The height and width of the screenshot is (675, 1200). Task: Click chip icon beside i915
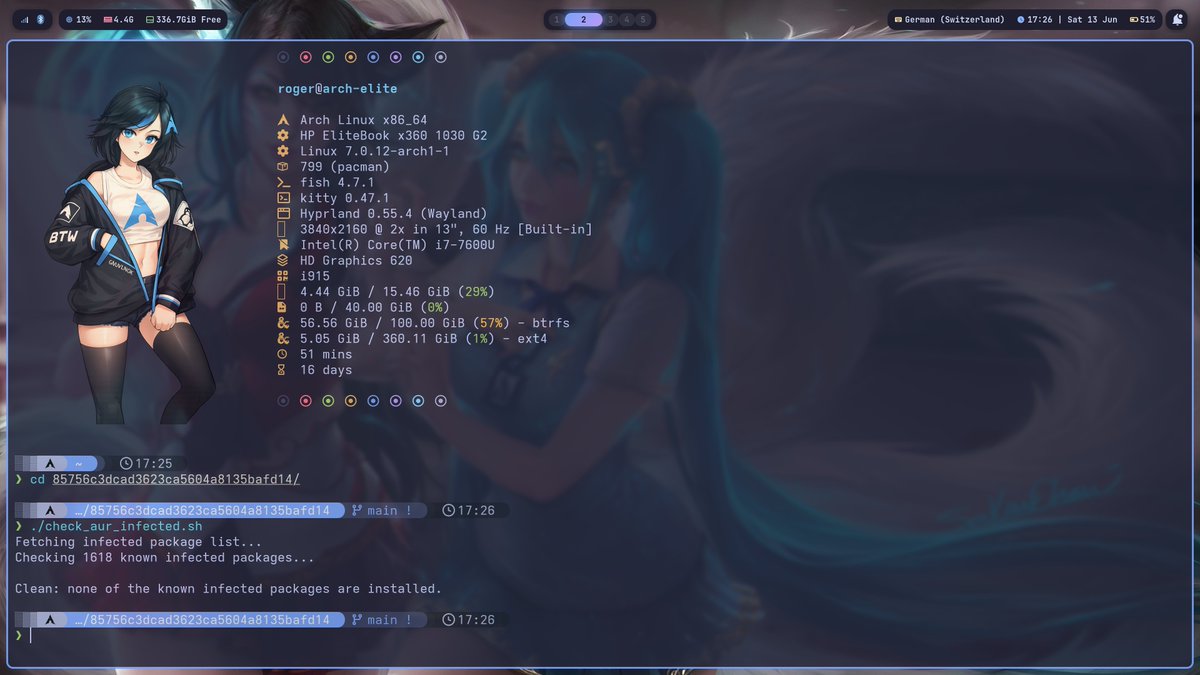coord(283,276)
